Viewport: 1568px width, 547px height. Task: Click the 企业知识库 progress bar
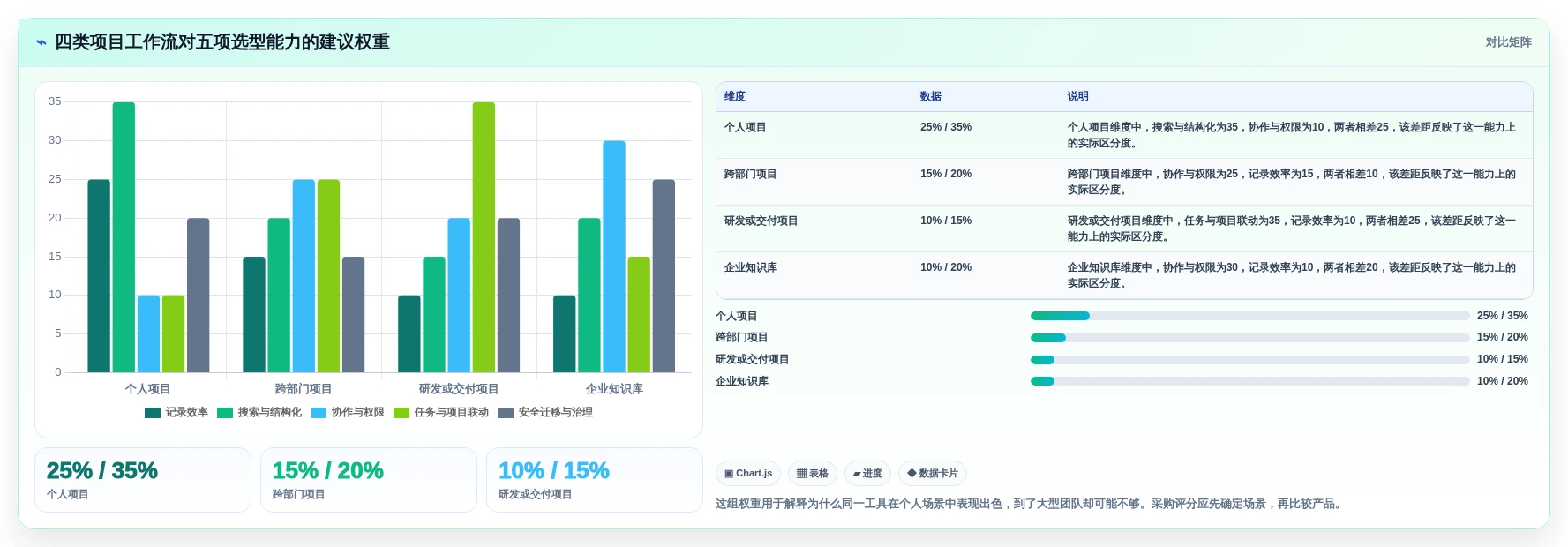[x=1250, y=381]
